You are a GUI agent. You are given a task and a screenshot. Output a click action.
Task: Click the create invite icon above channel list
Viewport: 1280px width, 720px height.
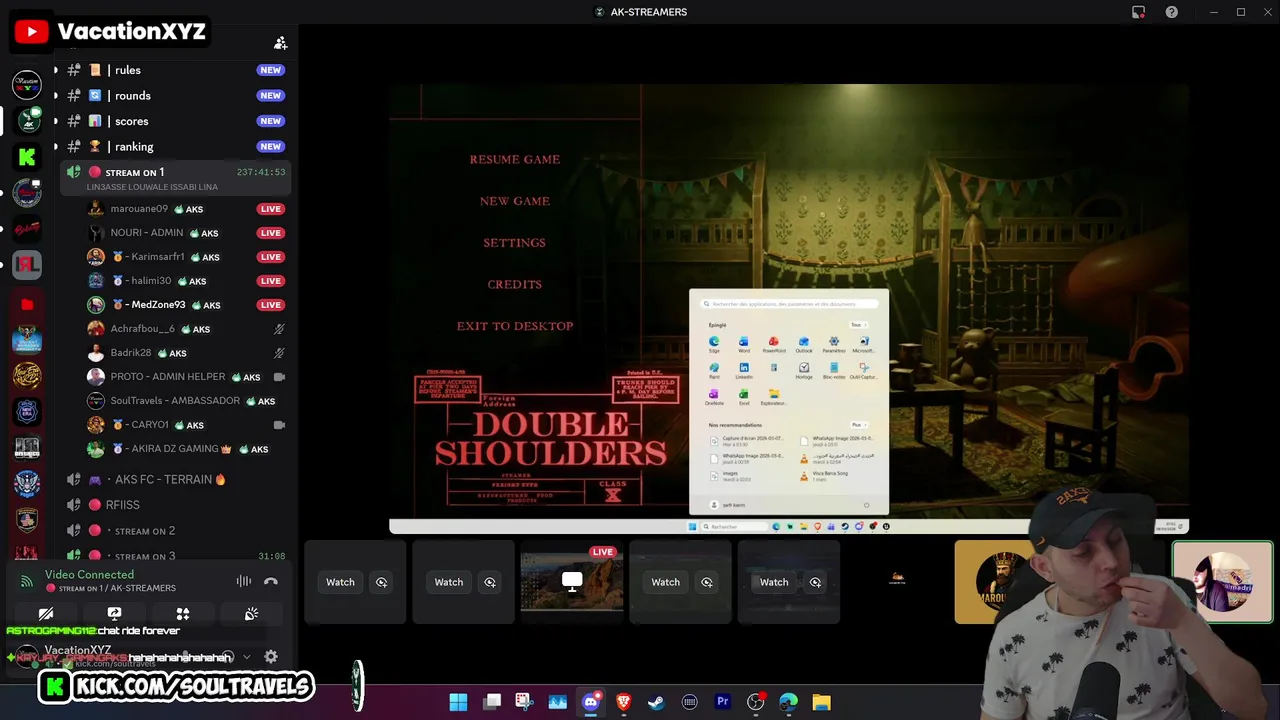pos(281,43)
